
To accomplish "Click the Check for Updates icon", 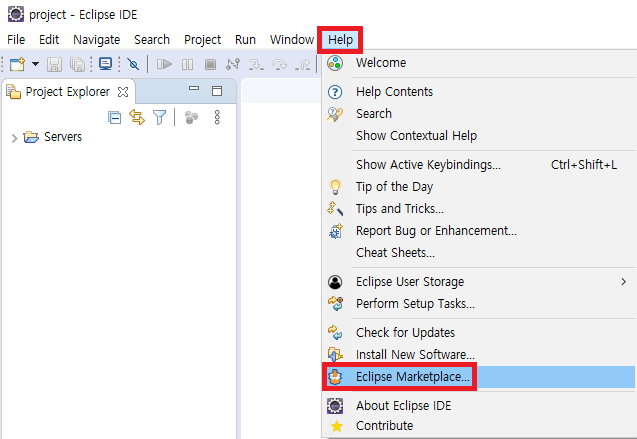I will tap(335, 333).
